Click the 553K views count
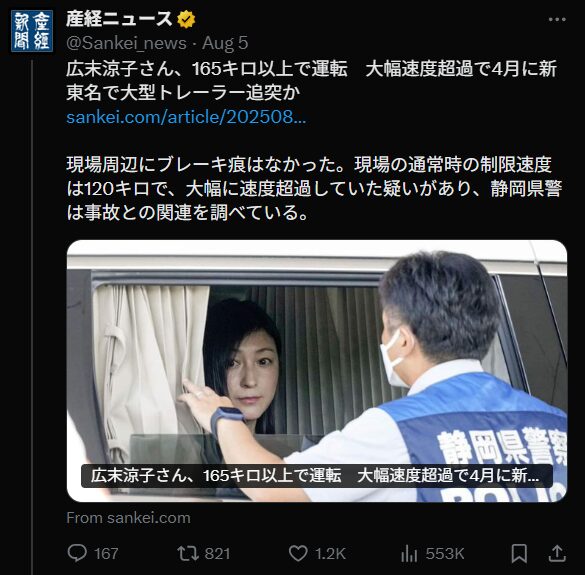The image size is (585, 575). tap(445, 554)
